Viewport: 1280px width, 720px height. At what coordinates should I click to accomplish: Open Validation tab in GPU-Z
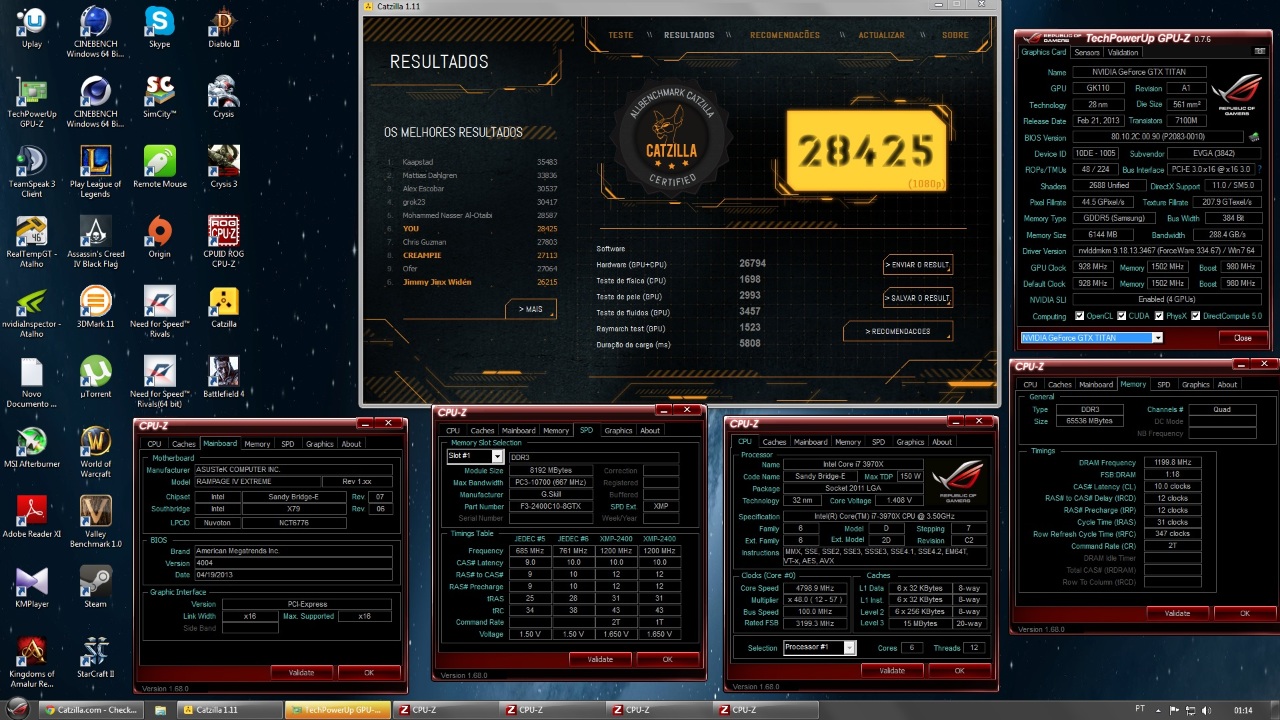(1123, 52)
